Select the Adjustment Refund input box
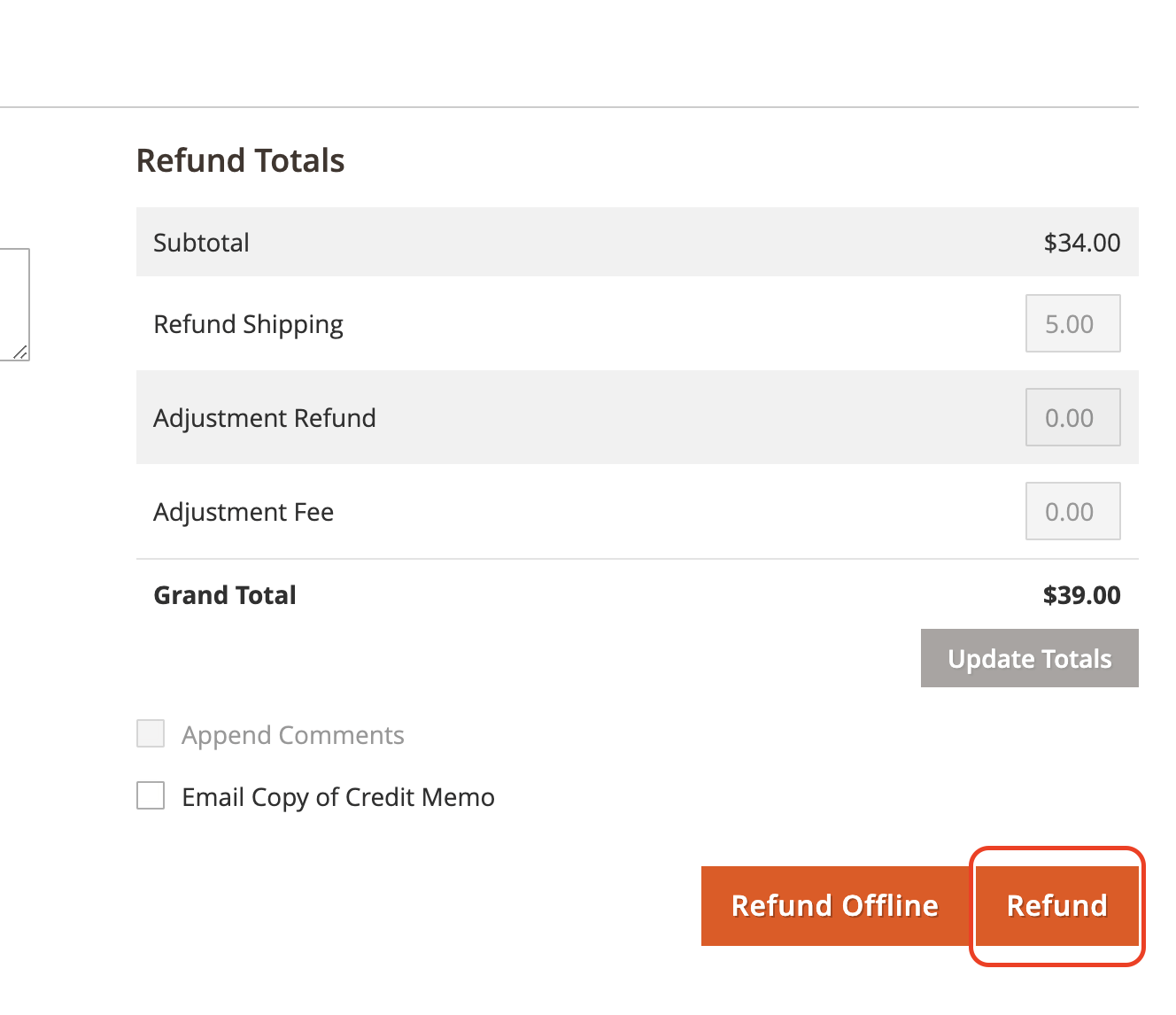This screenshot has width=1176, height=1015. click(x=1073, y=417)
